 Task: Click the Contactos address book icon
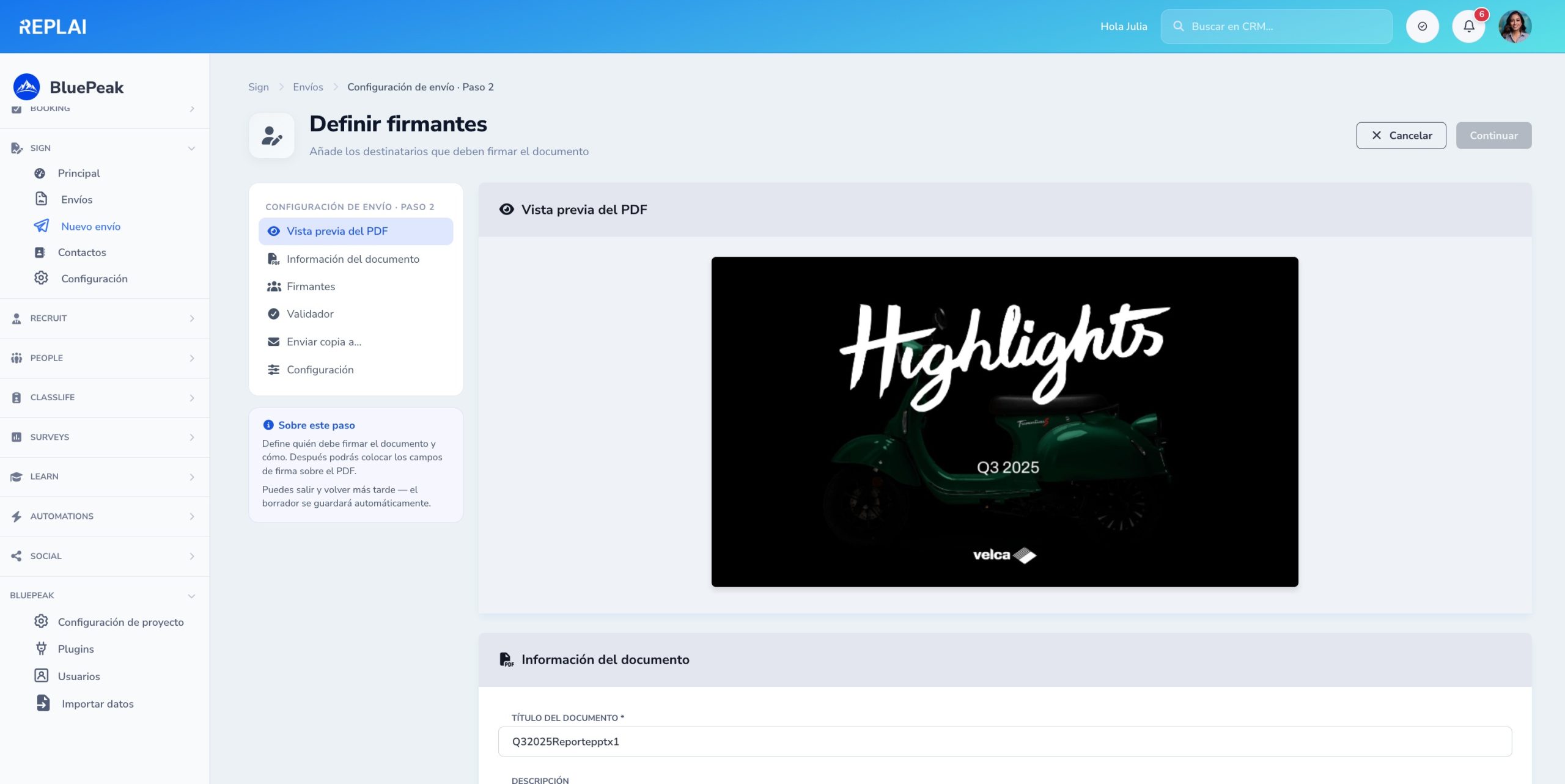point(40,252)
